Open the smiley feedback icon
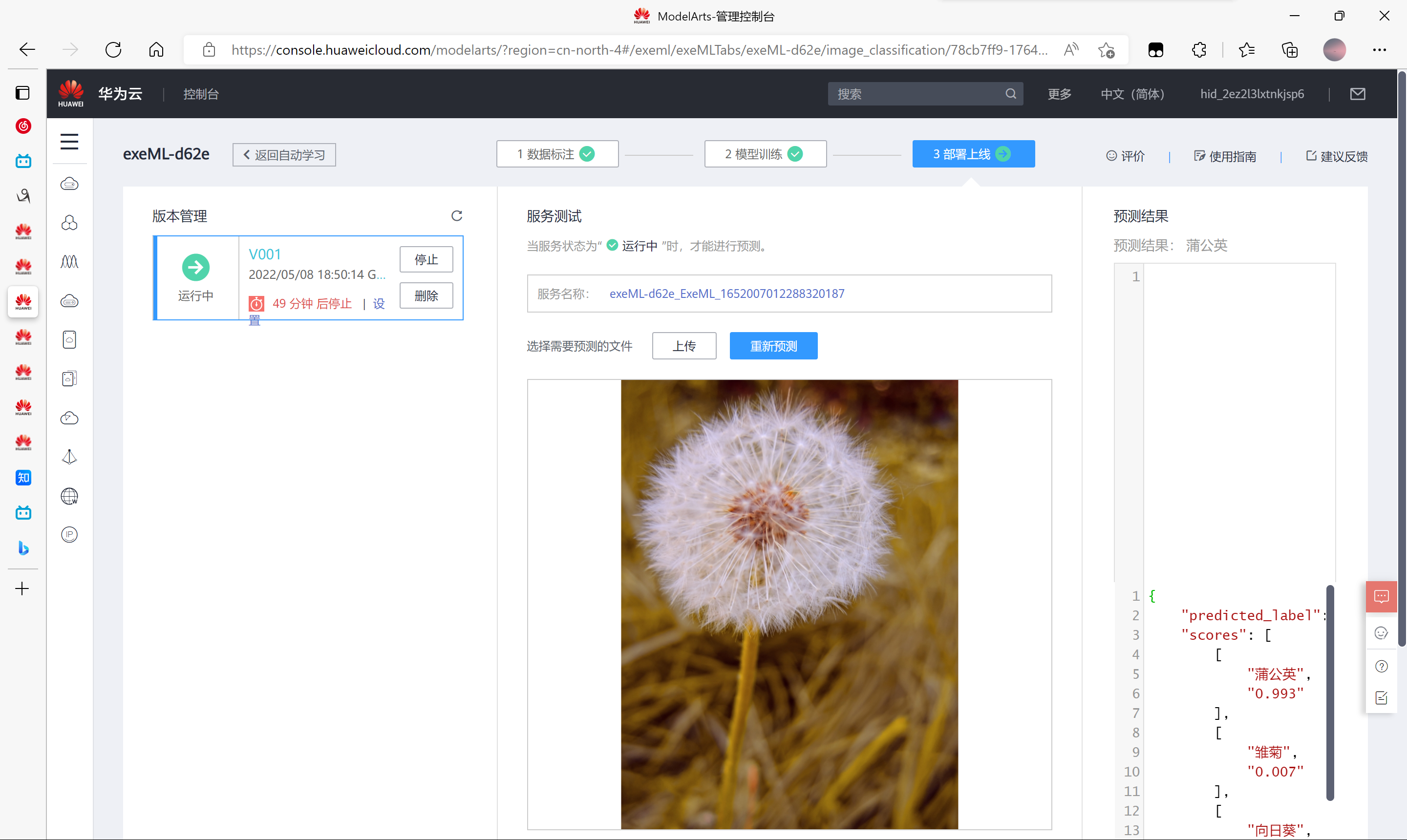 (x=1381, y=633)
